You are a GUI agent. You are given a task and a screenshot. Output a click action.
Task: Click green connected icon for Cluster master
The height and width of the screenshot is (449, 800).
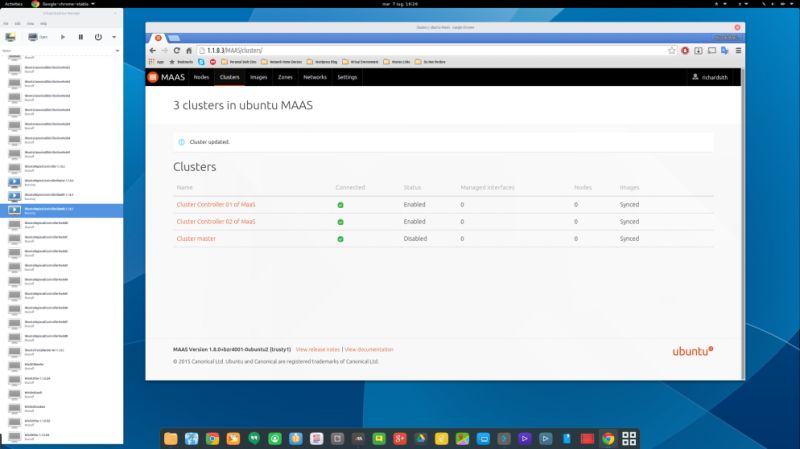pyautogui.click(x=340, y=239)
